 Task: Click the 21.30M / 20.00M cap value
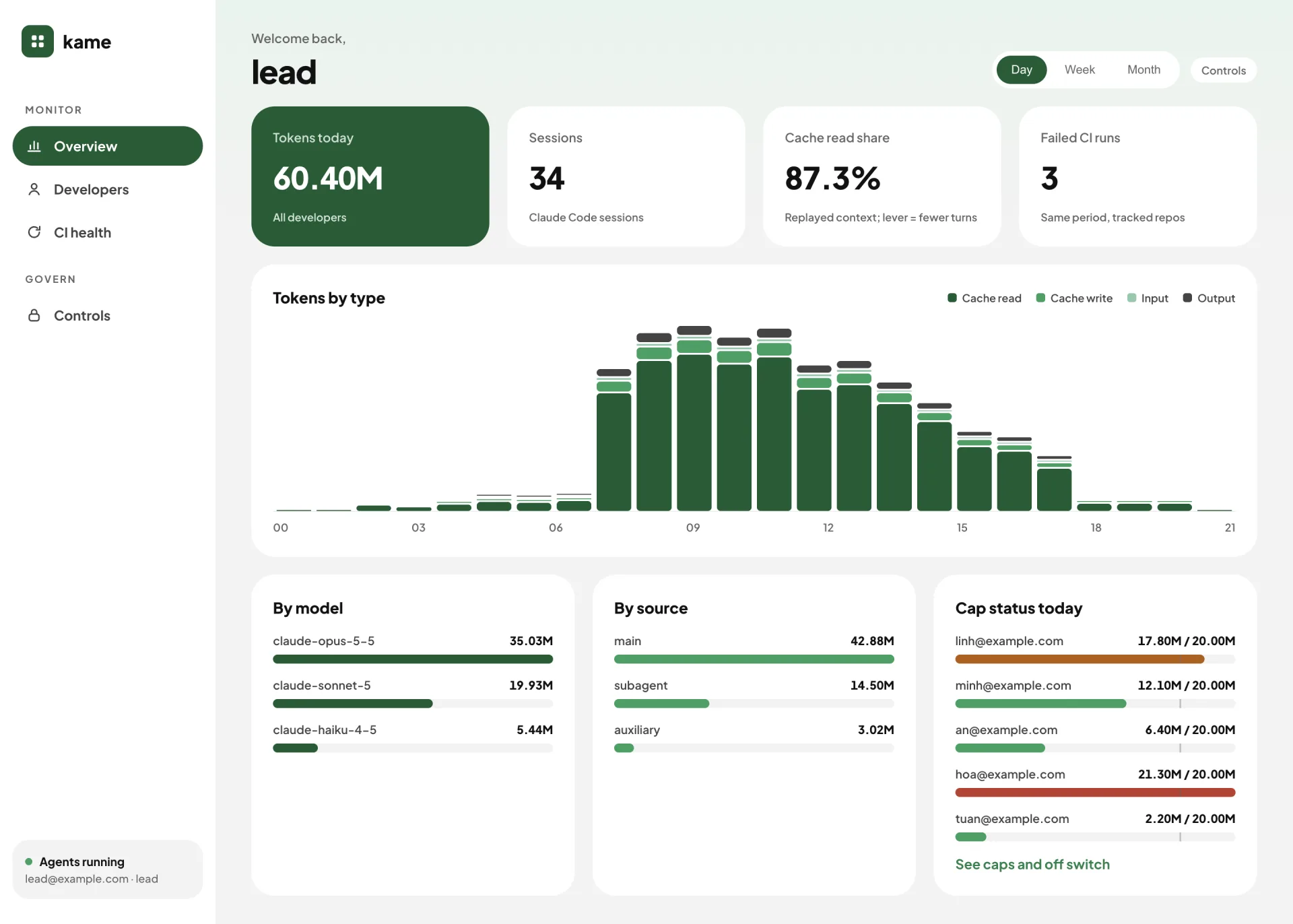pyautogui.click(x=1187, y=774)
